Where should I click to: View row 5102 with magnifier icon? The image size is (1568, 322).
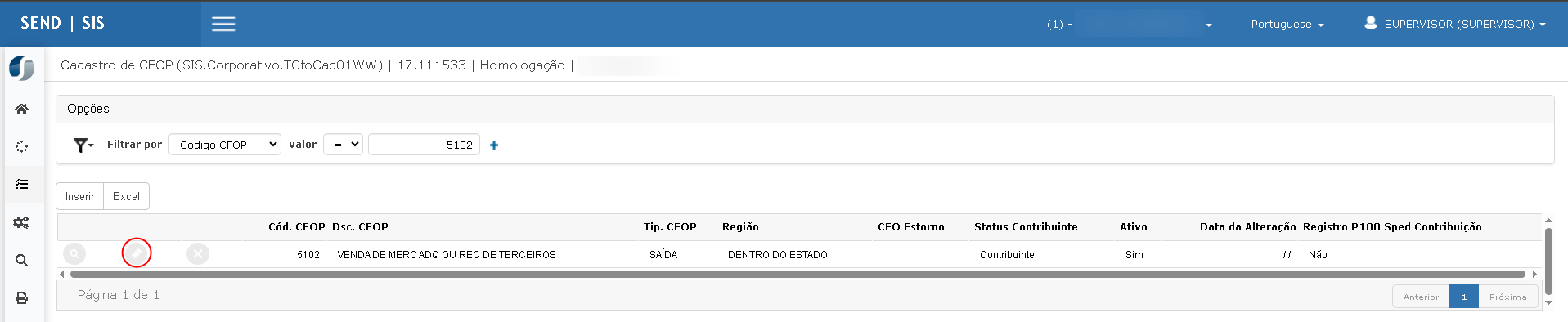coord(74,254)
